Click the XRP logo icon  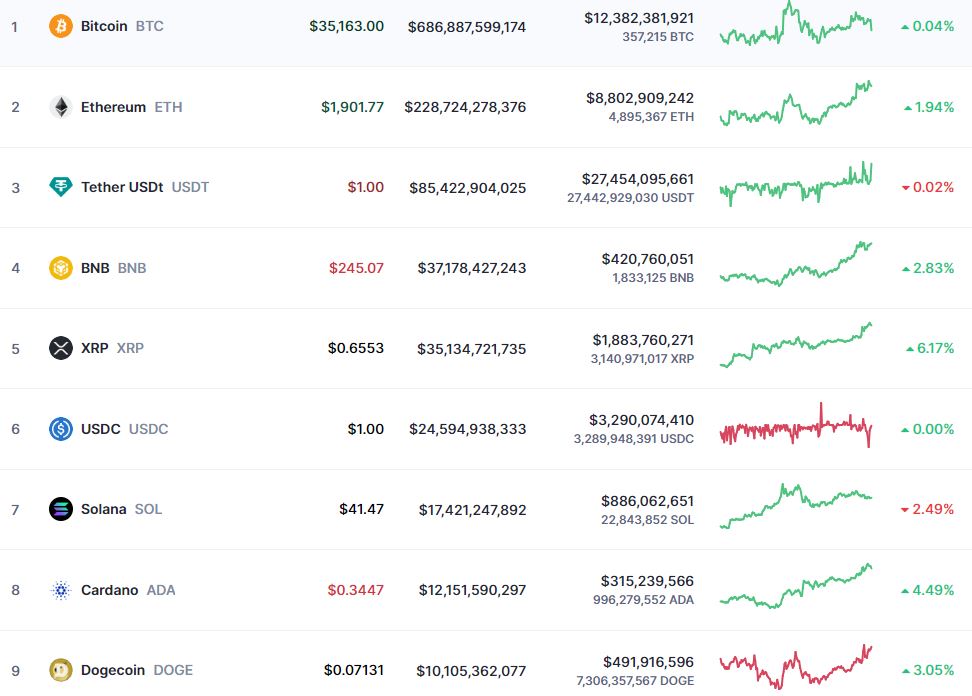point(61,348)
